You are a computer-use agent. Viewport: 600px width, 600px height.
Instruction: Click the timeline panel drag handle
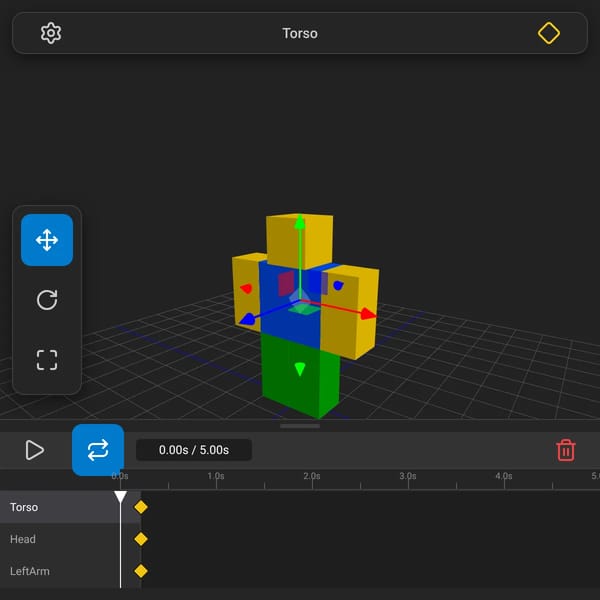click(x=300, y=426)
